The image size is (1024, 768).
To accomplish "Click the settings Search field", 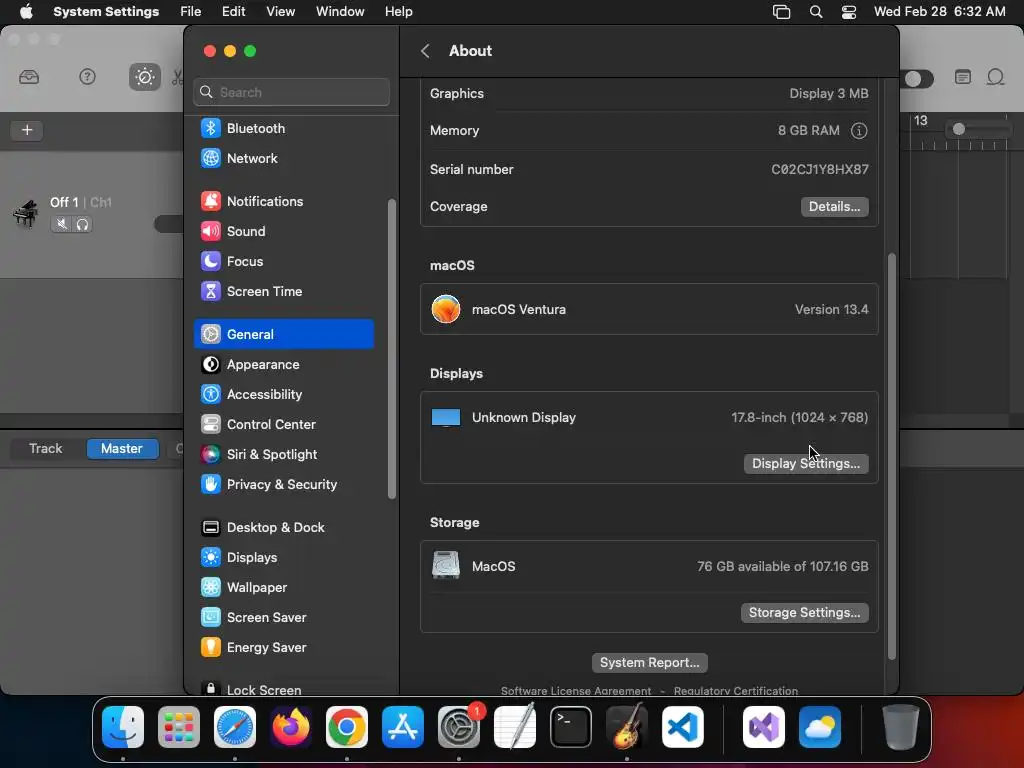I will point(291,92).
